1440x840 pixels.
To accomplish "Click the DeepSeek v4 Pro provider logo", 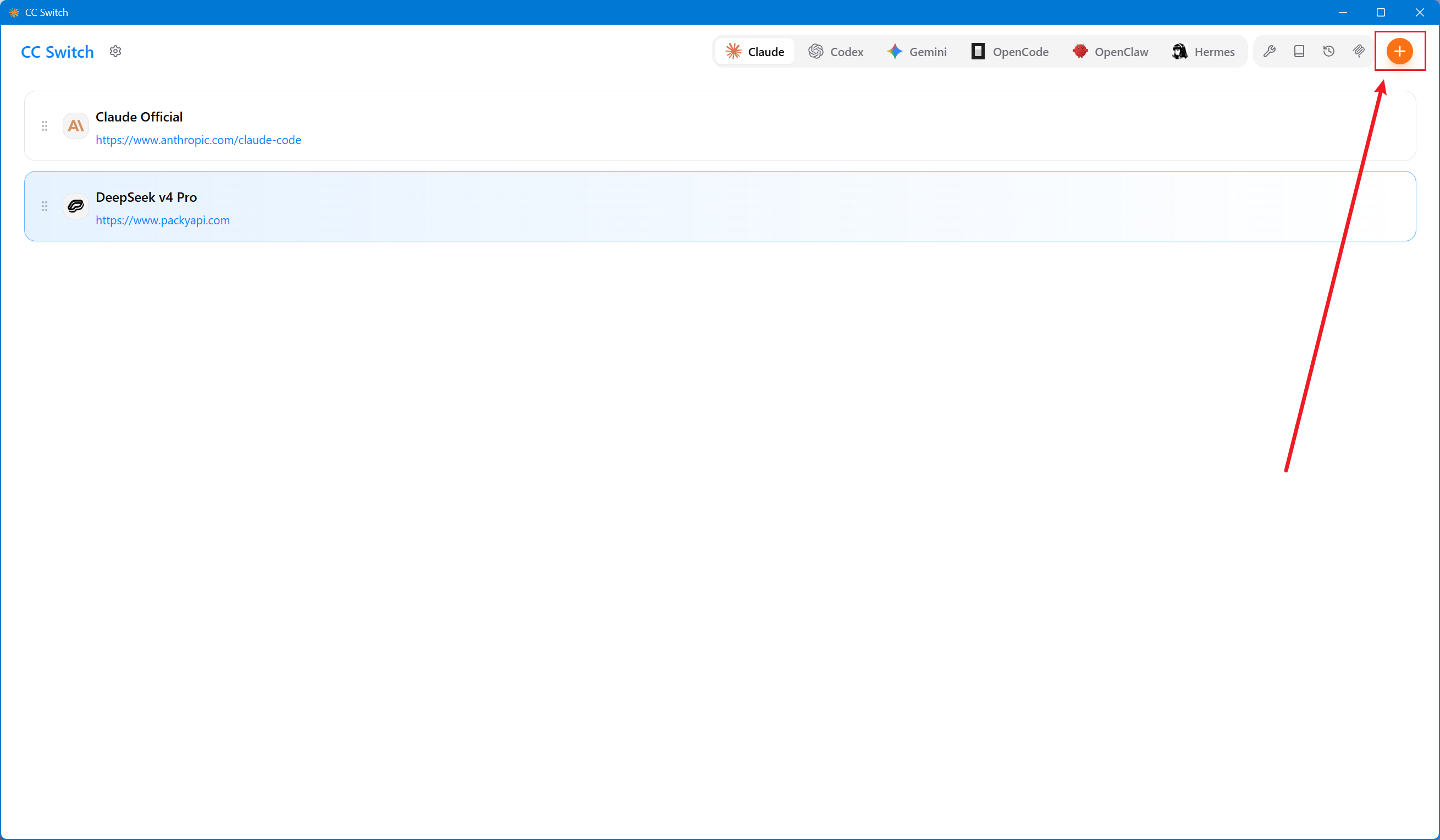I will [75, 206].
